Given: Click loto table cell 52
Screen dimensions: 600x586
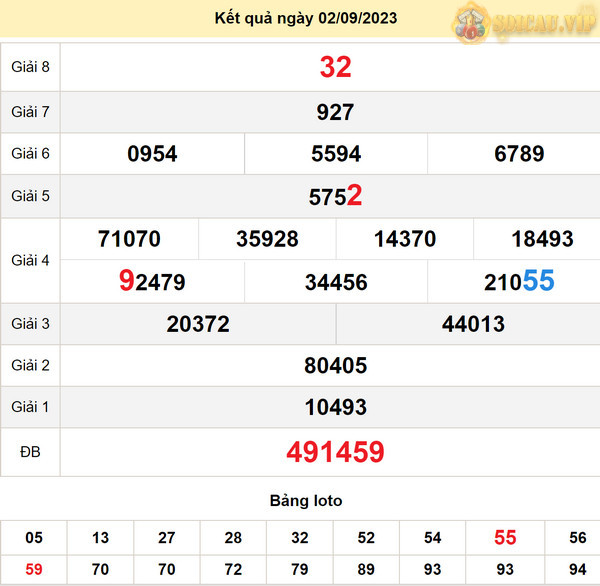Looking at the screenshot, I should coord(366,538).
